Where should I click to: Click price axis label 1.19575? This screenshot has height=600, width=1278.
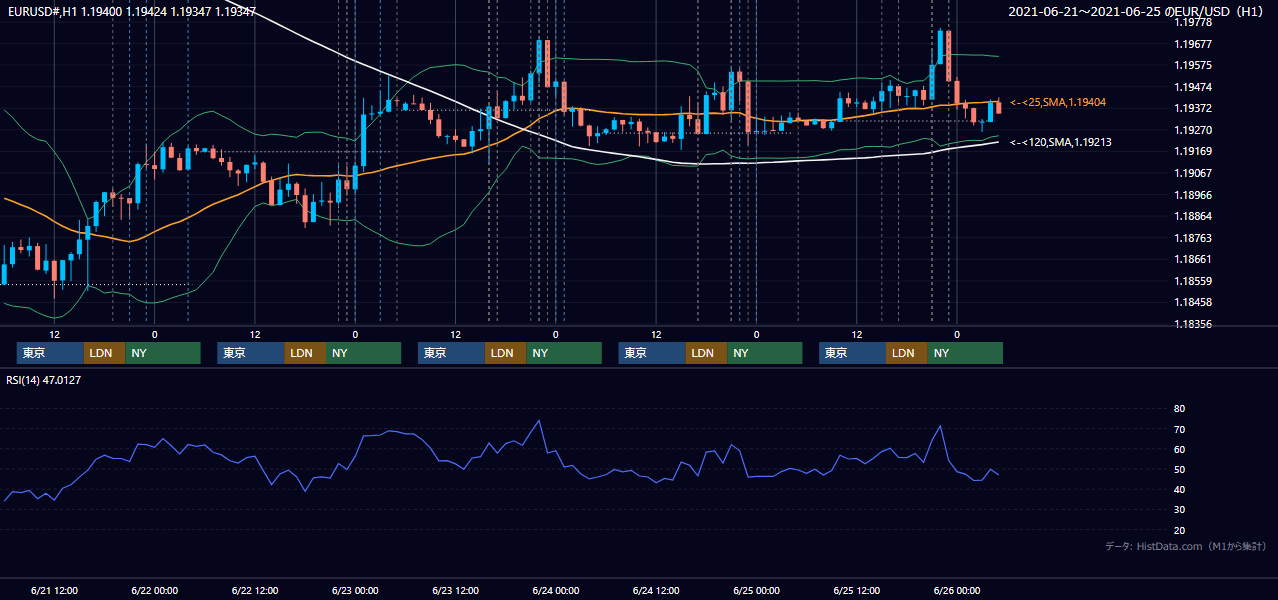[x=1193, y=65]
